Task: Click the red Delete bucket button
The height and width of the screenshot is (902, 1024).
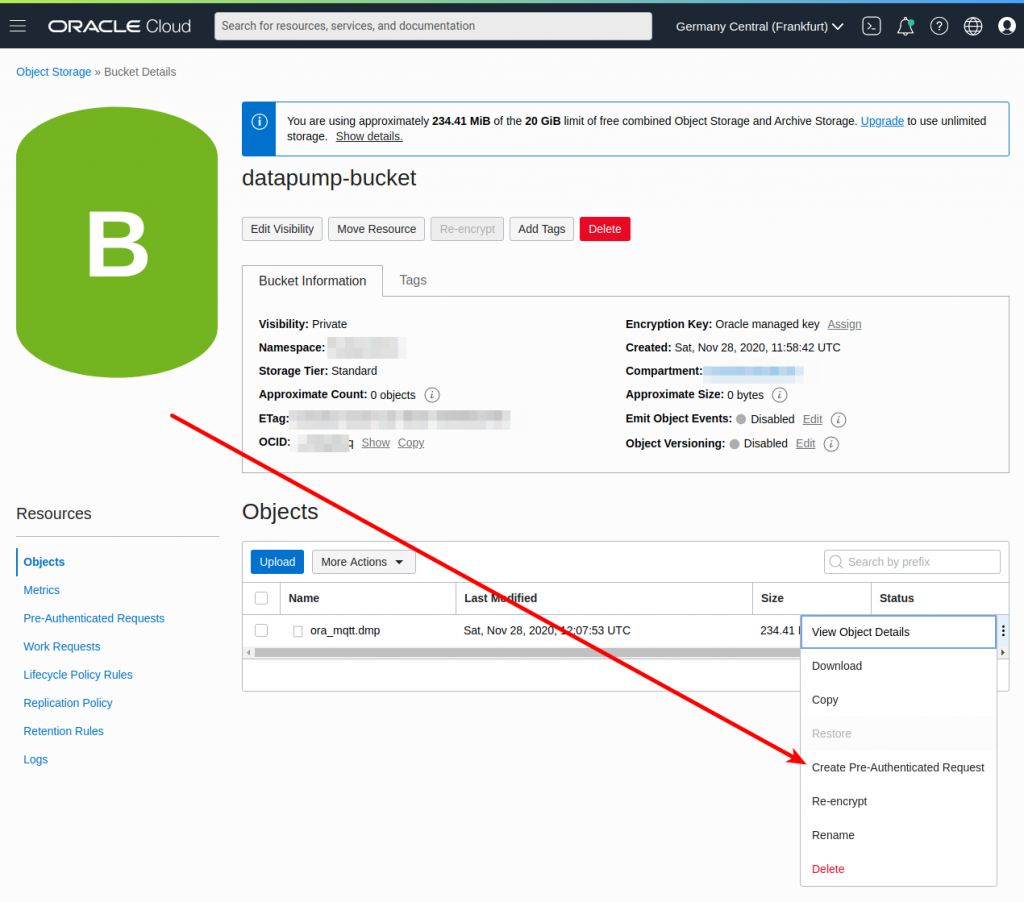Action: pos(605,229)
